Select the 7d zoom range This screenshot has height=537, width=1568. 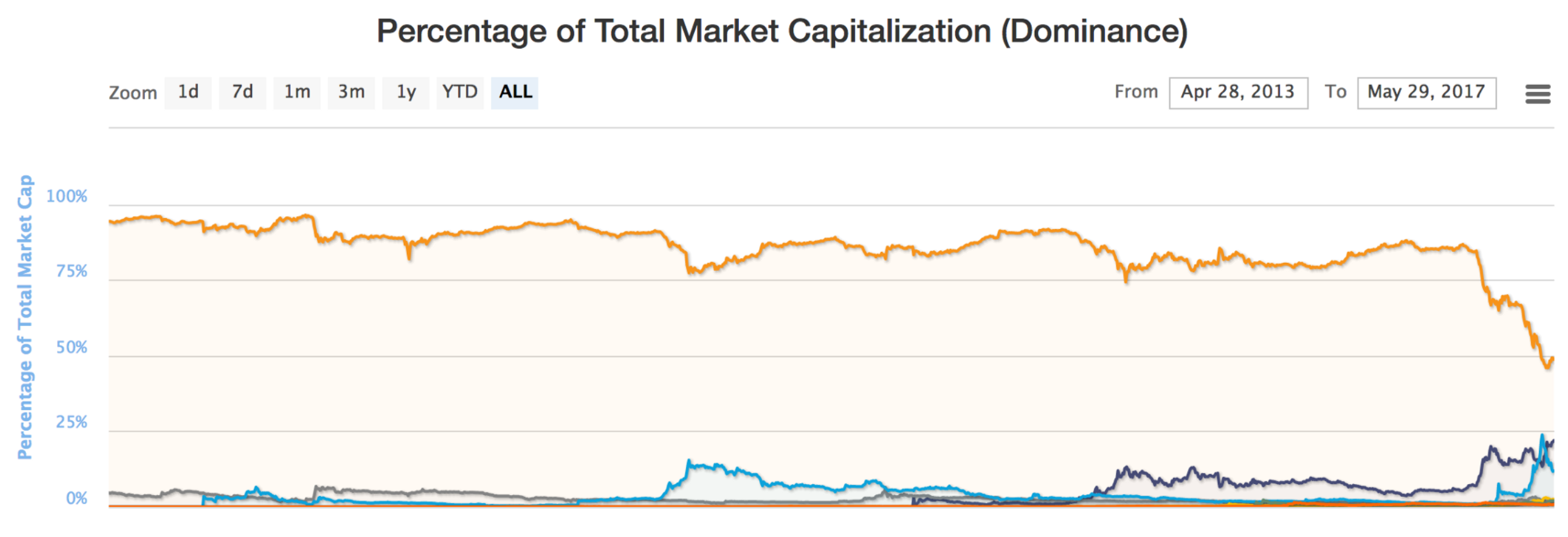tap(242, 92)
